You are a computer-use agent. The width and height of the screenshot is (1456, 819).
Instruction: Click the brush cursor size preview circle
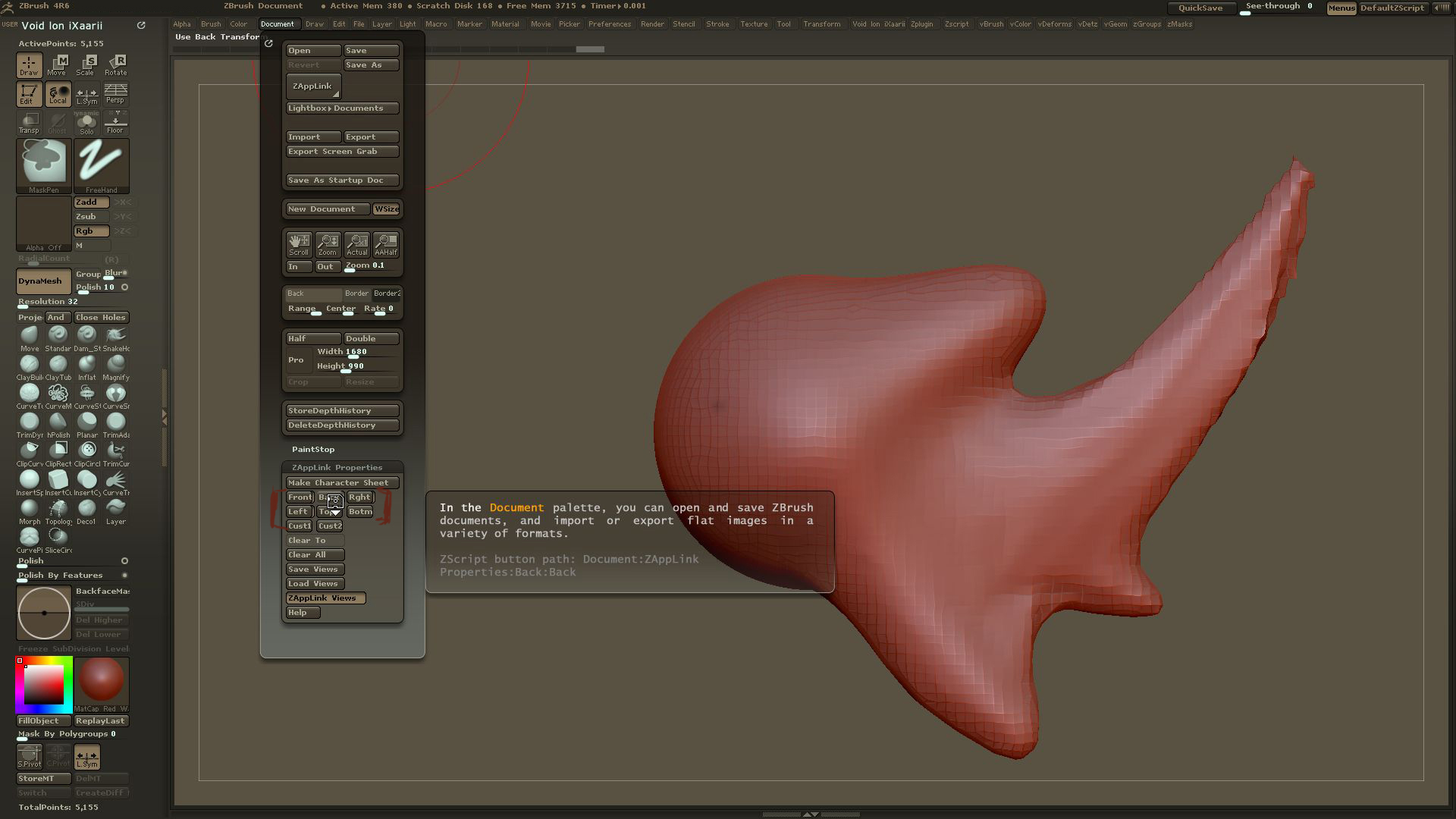tap(44, 613)
